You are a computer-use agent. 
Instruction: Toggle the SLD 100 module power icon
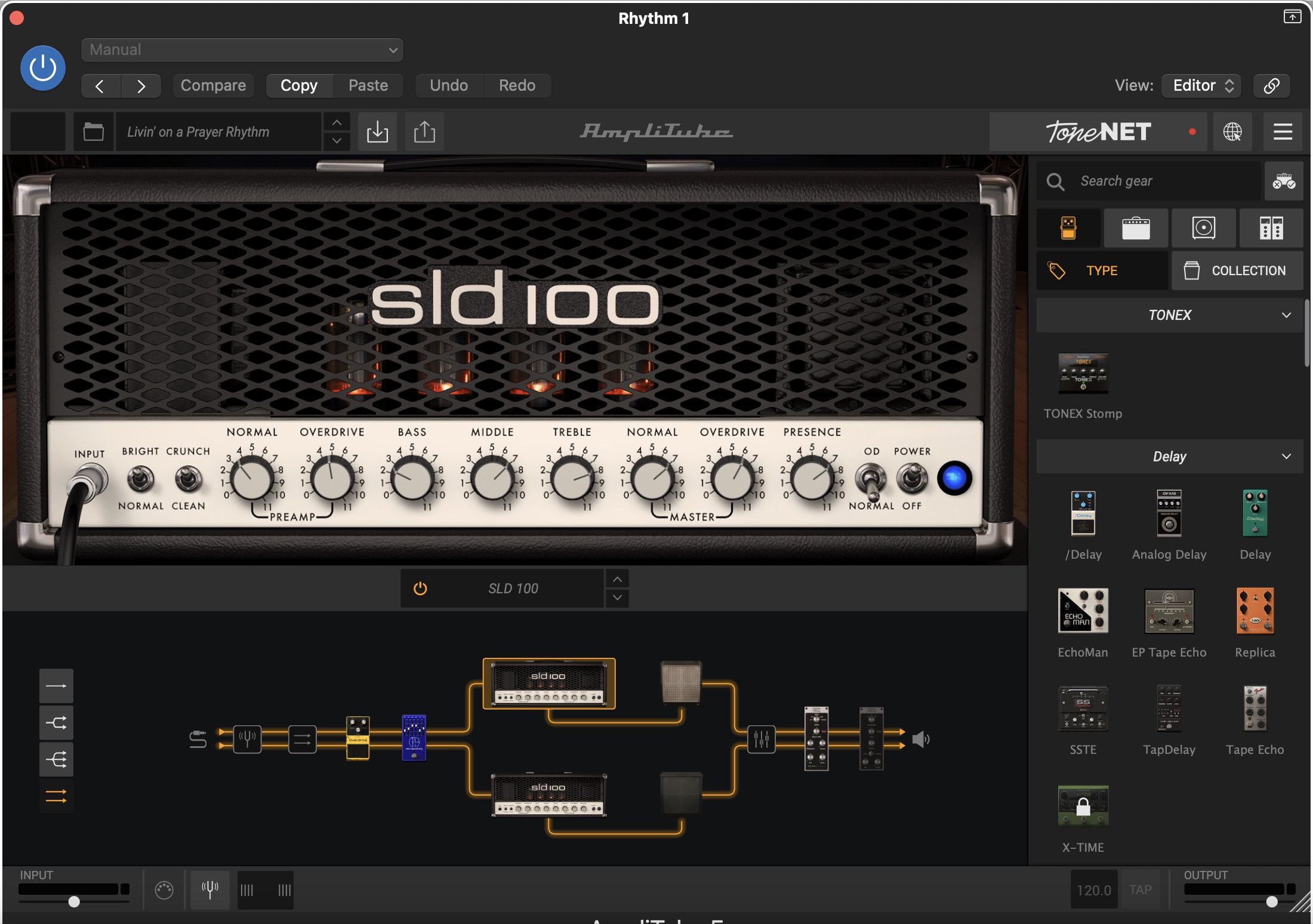(420, 589)
